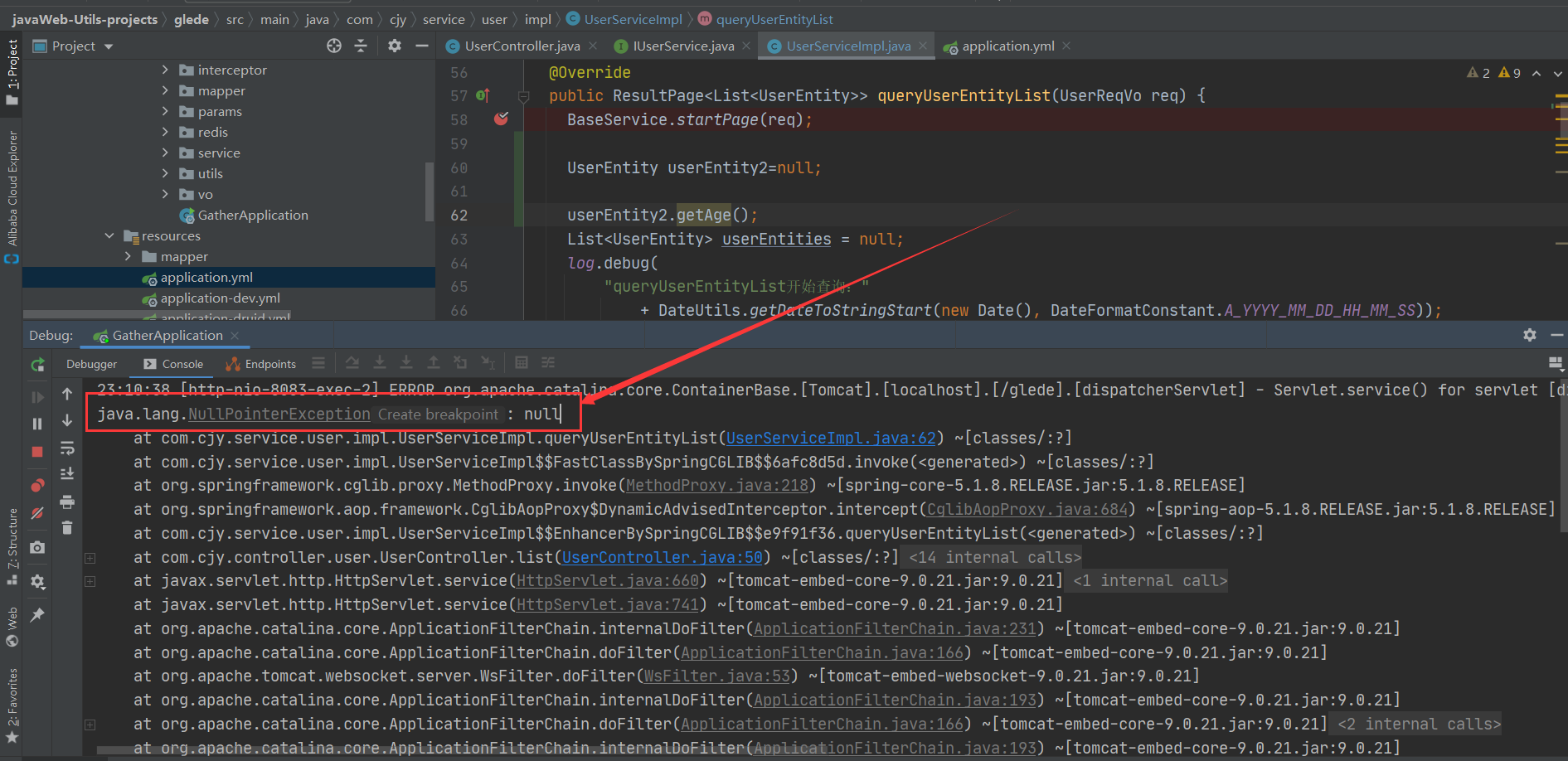Open Debugger tab
This screenshot has width=1568, height=761.
91,364
